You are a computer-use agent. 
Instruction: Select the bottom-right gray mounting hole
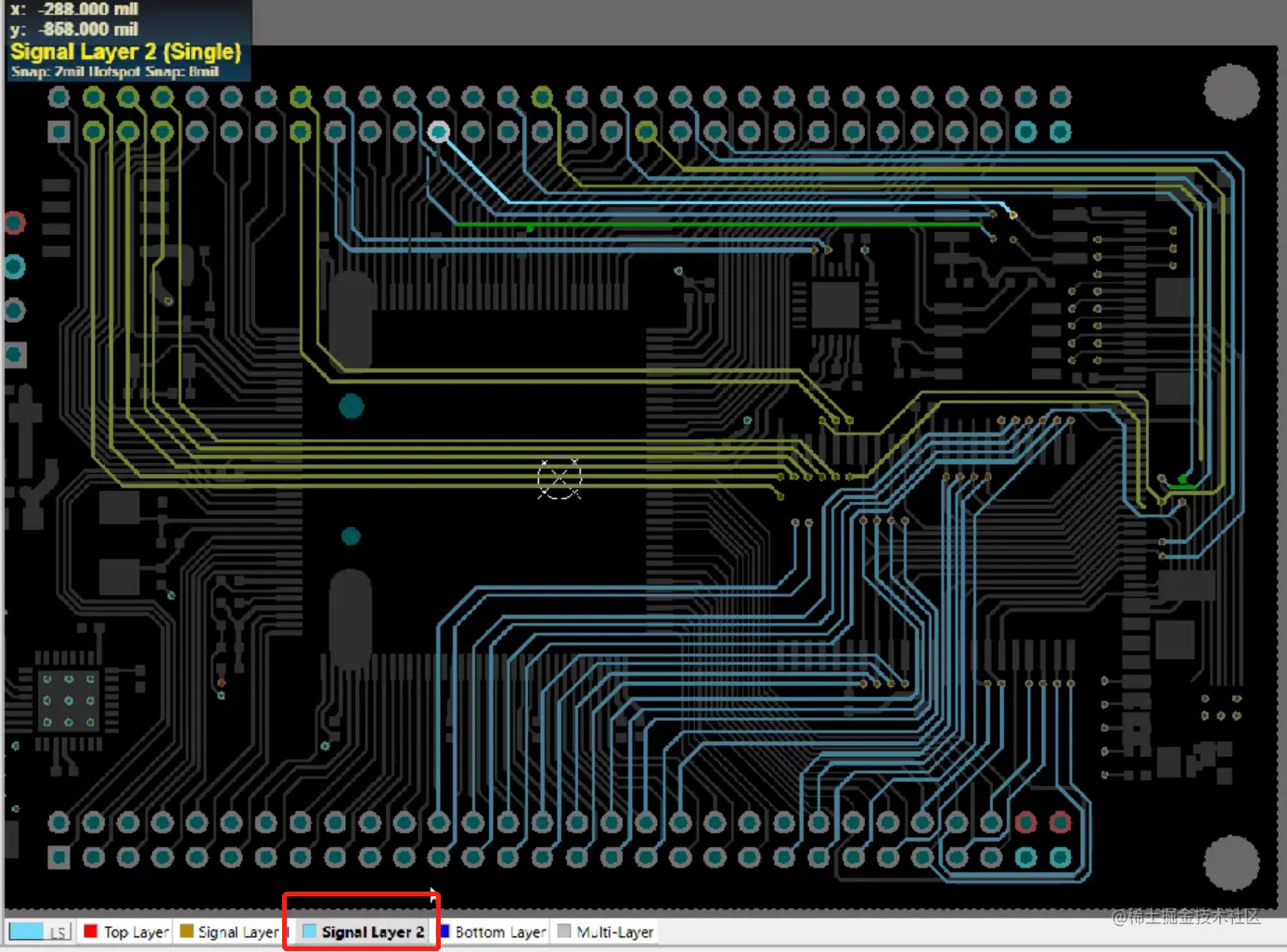pos(1231,862)
